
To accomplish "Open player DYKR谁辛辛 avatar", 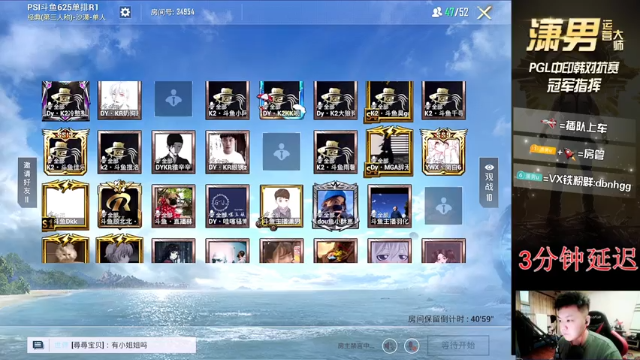I will [173, 152].
